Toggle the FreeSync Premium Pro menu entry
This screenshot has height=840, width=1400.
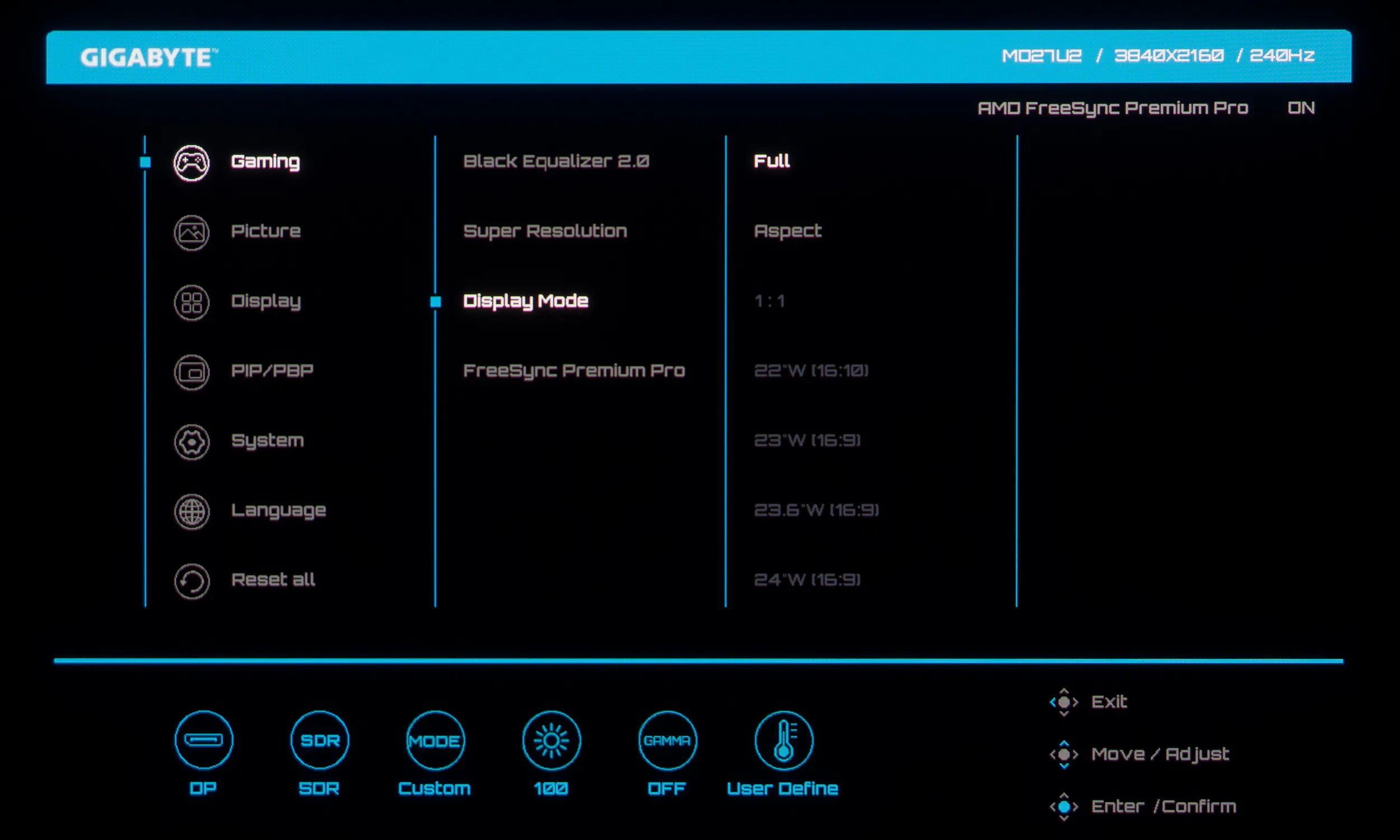pos(574,371)
